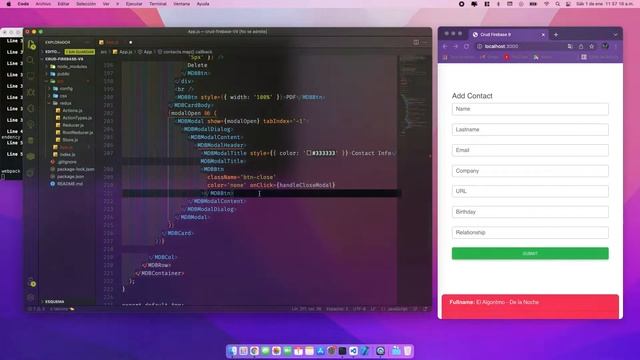Image resolution: width=640 pixels, height=360 pixels.
Task: Open the Ayuda menu
Action: click(x=203, y=4)
